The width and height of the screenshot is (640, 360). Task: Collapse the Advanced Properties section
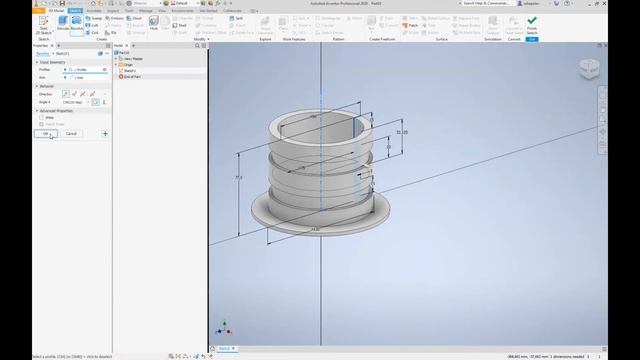(x=37, y=111)
